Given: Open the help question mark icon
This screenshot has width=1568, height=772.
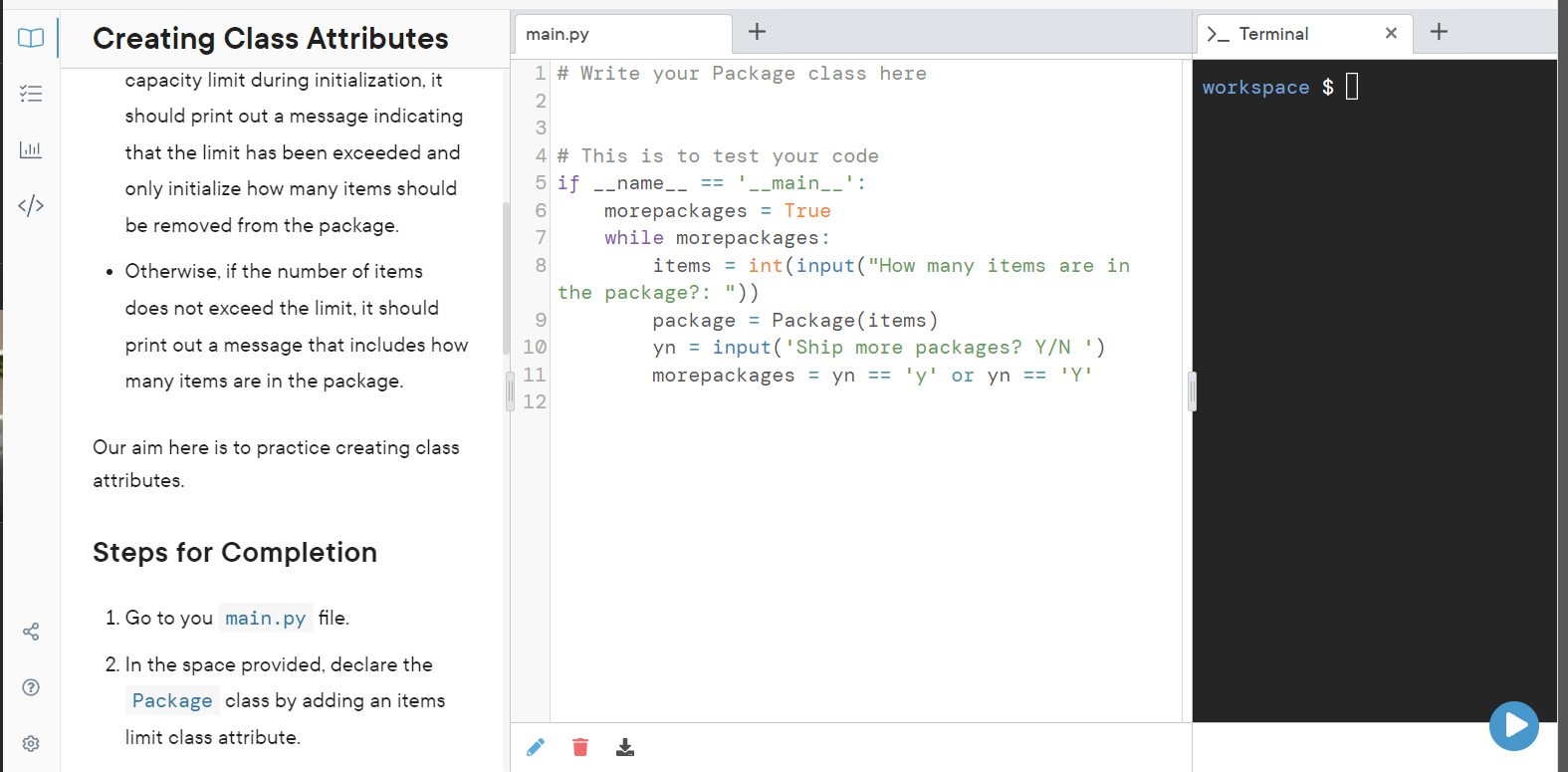Looking at the screenshot, I should pos(31,687).
